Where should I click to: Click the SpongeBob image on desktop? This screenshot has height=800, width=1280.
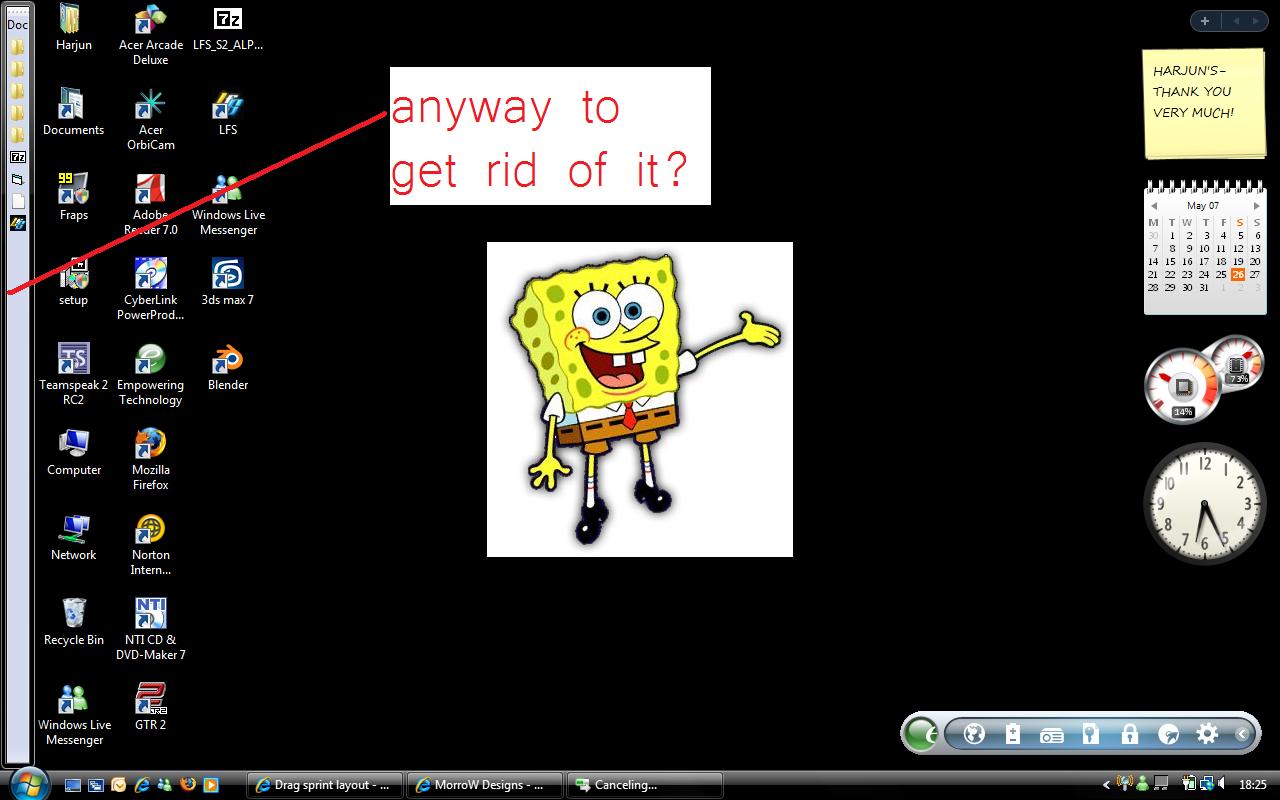point(640,399)
